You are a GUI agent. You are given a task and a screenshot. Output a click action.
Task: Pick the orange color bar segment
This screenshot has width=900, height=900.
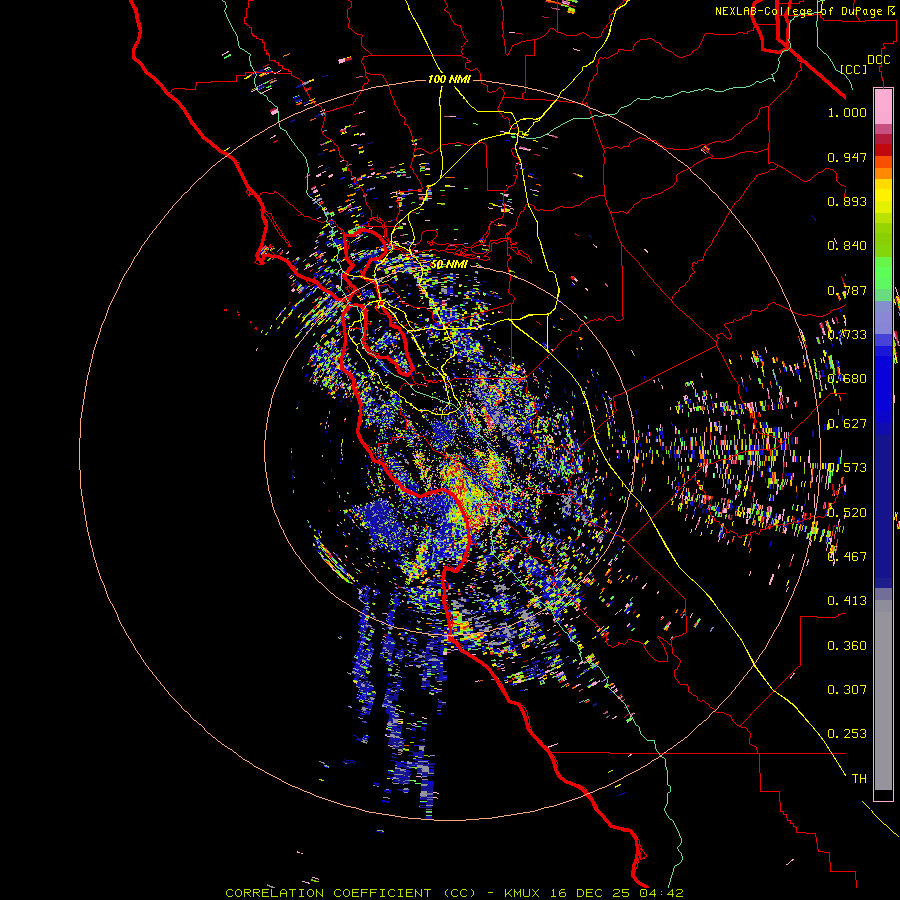883,173
